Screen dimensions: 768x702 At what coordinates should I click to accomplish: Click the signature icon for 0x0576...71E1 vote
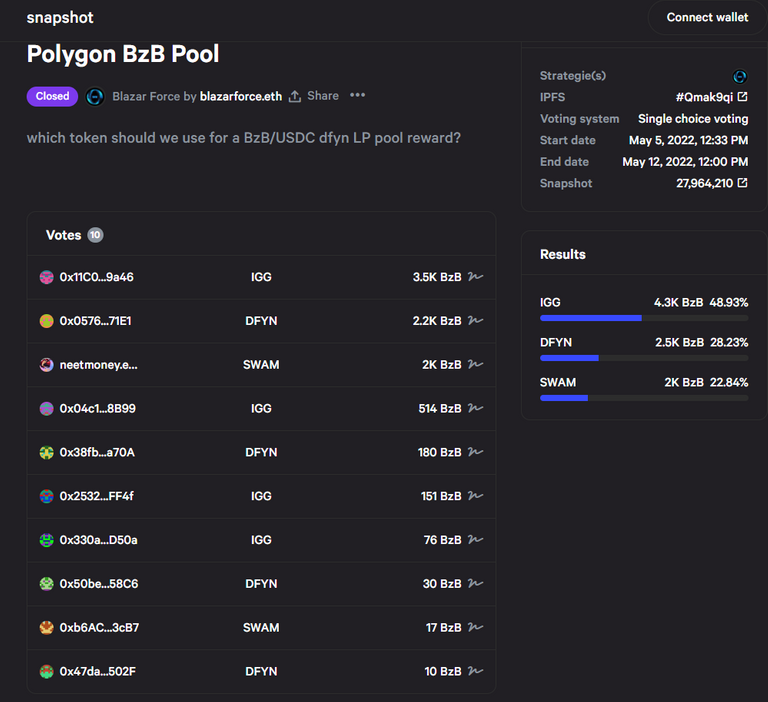tap(475, 320)
